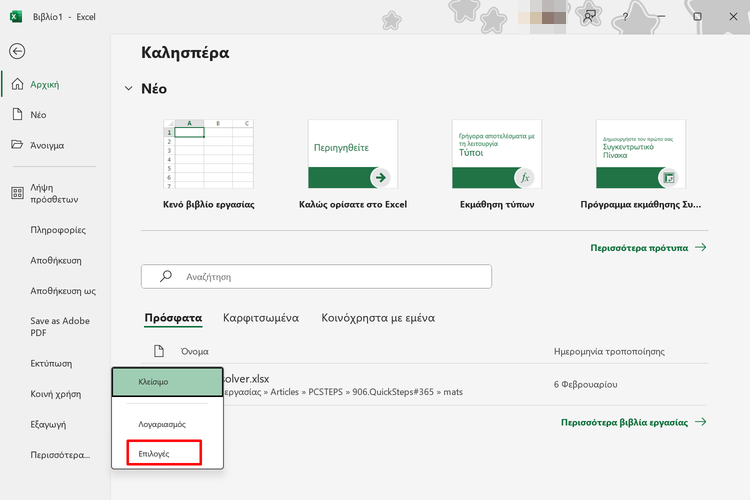Click the blurred user account picture
The image size is (750, 500).
click(x=542, y=18)
